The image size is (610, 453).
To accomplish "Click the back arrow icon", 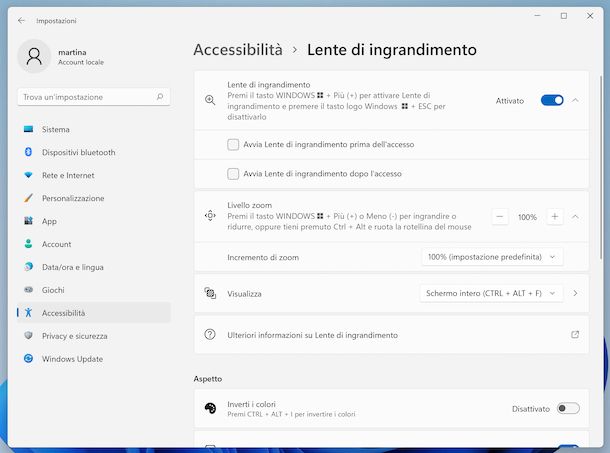I will [21, 21].
